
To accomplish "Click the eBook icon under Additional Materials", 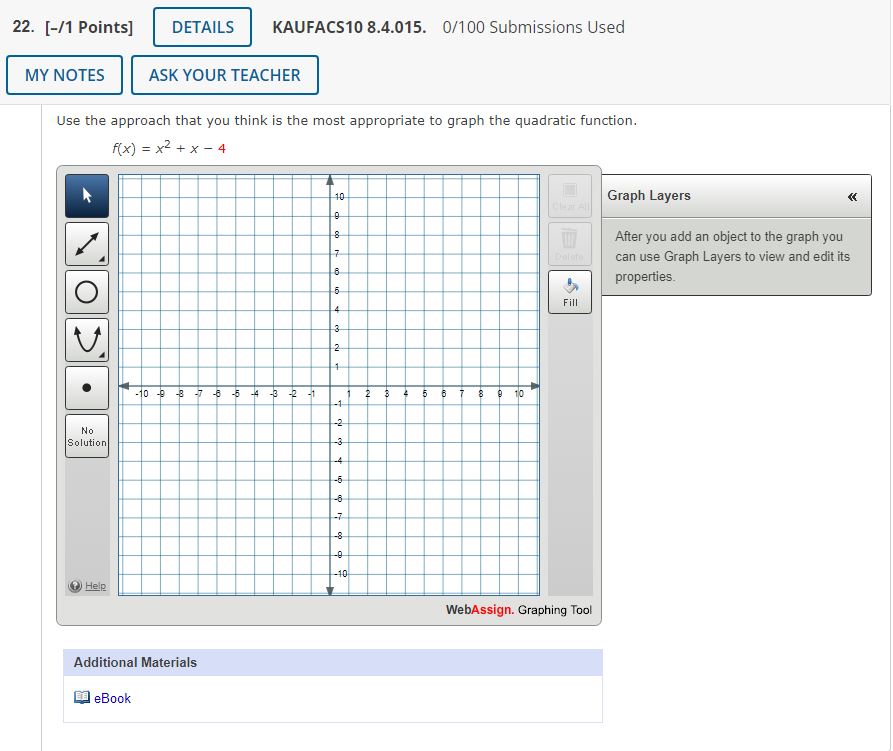I will [x=81, y=698].
